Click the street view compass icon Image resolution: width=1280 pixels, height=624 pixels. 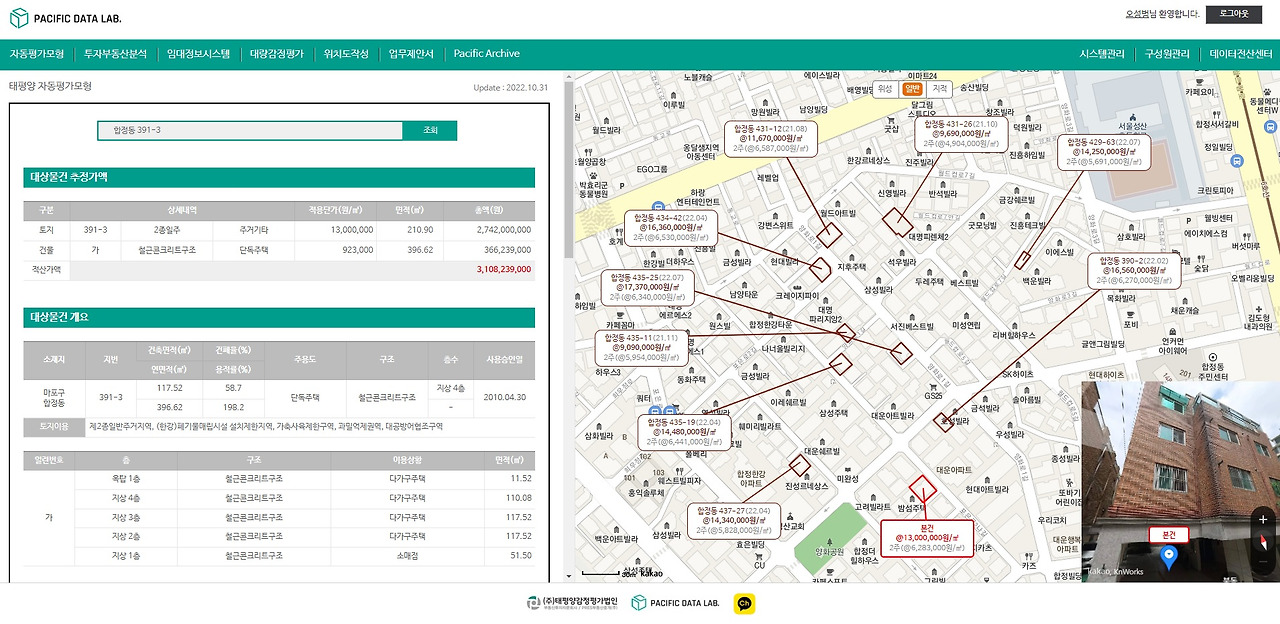click(1263, 543)
